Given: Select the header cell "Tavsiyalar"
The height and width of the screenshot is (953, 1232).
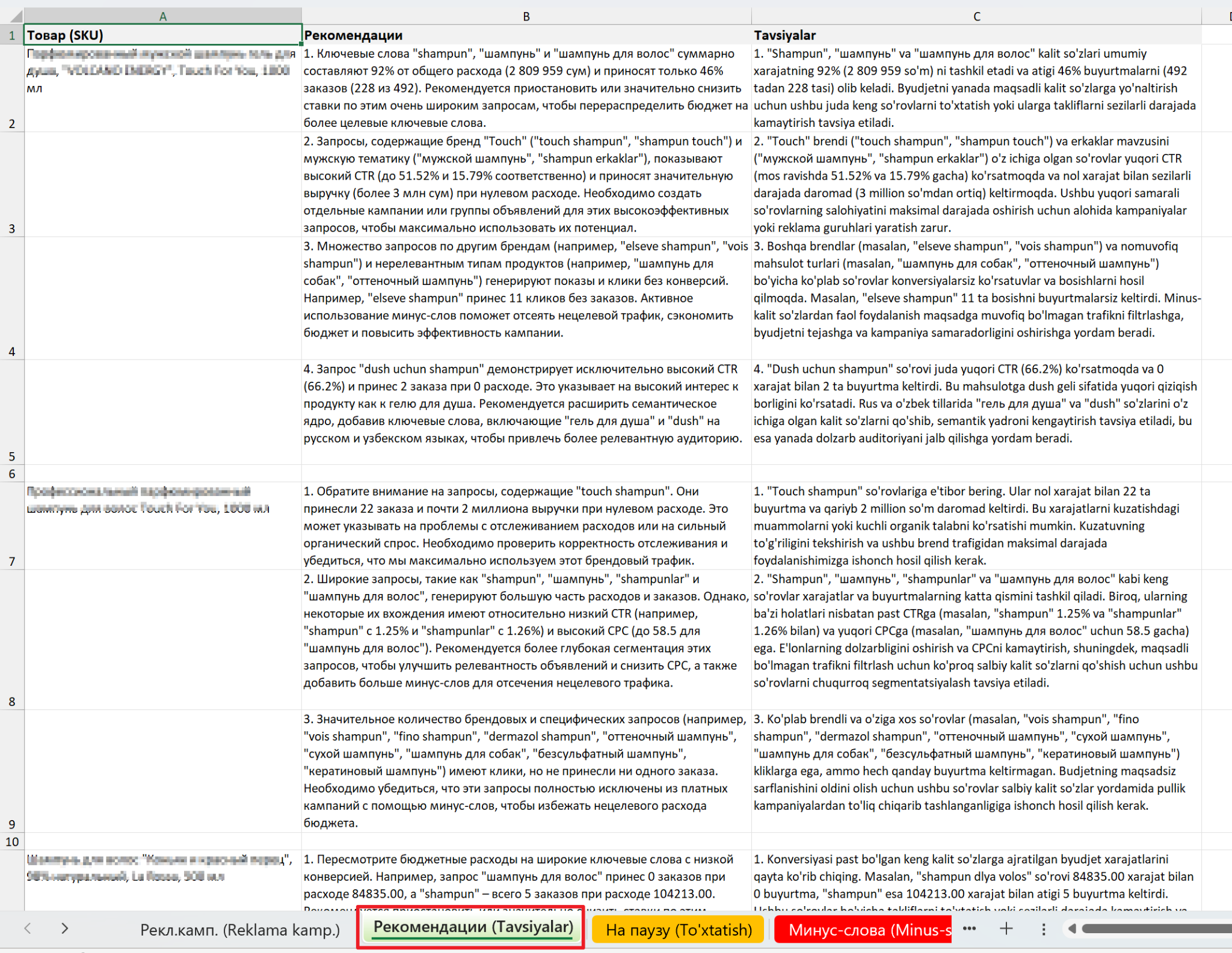Looking at the screenshot, I should pyautogui.click(x=976, y=35).
